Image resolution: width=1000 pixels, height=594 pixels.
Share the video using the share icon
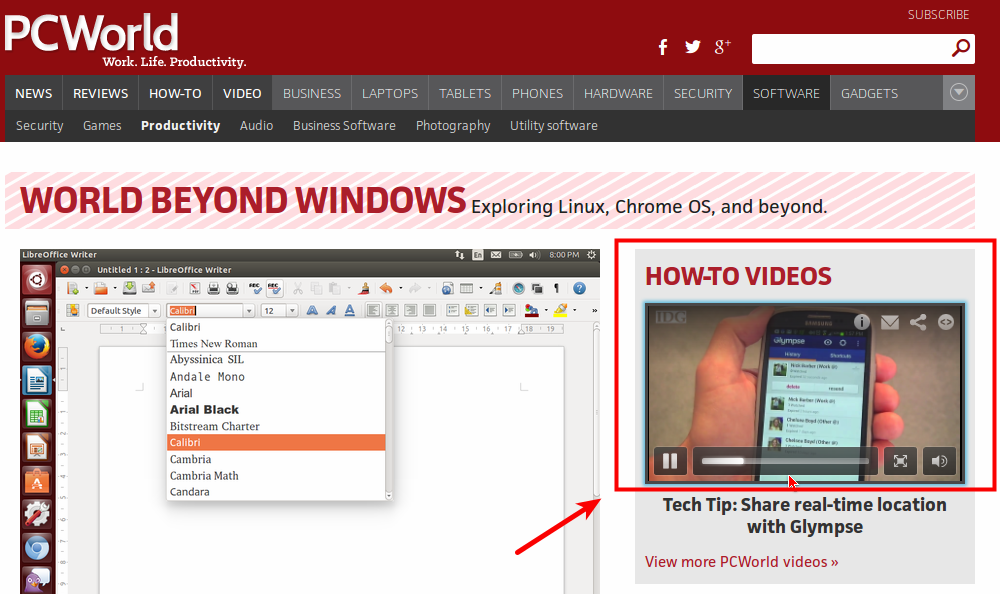coord(918,322)
